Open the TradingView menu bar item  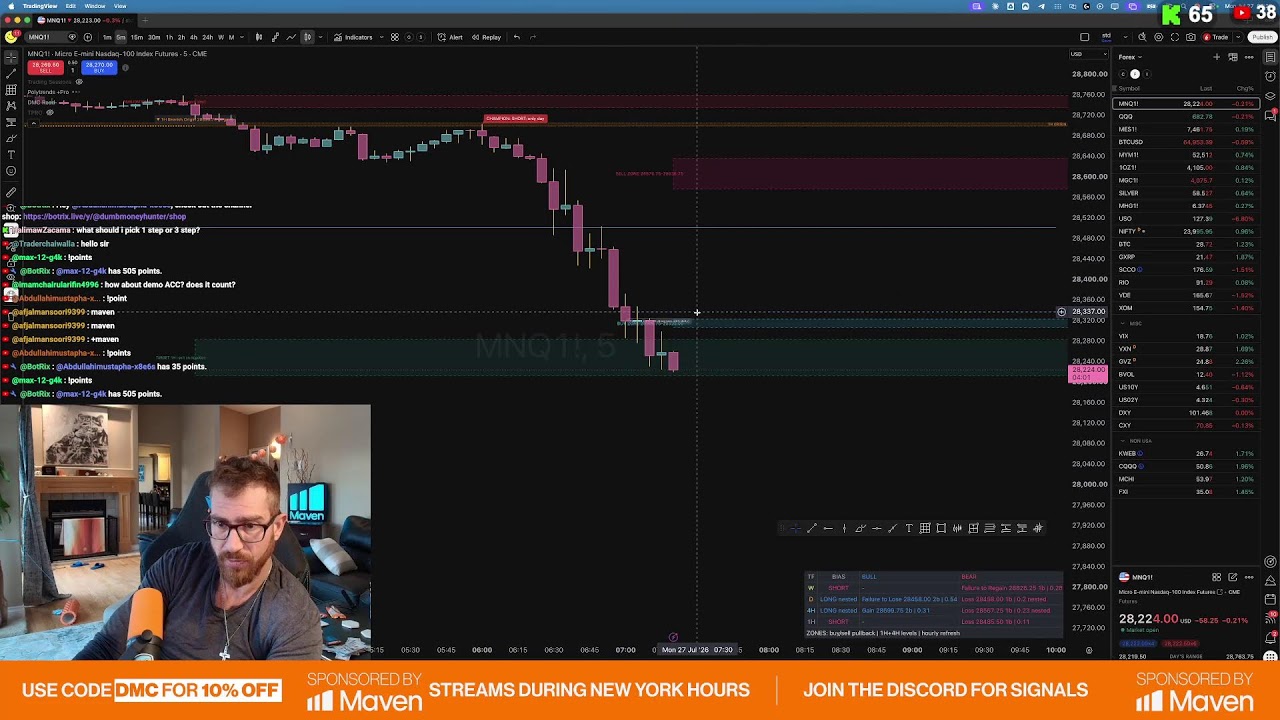point(40,6)
